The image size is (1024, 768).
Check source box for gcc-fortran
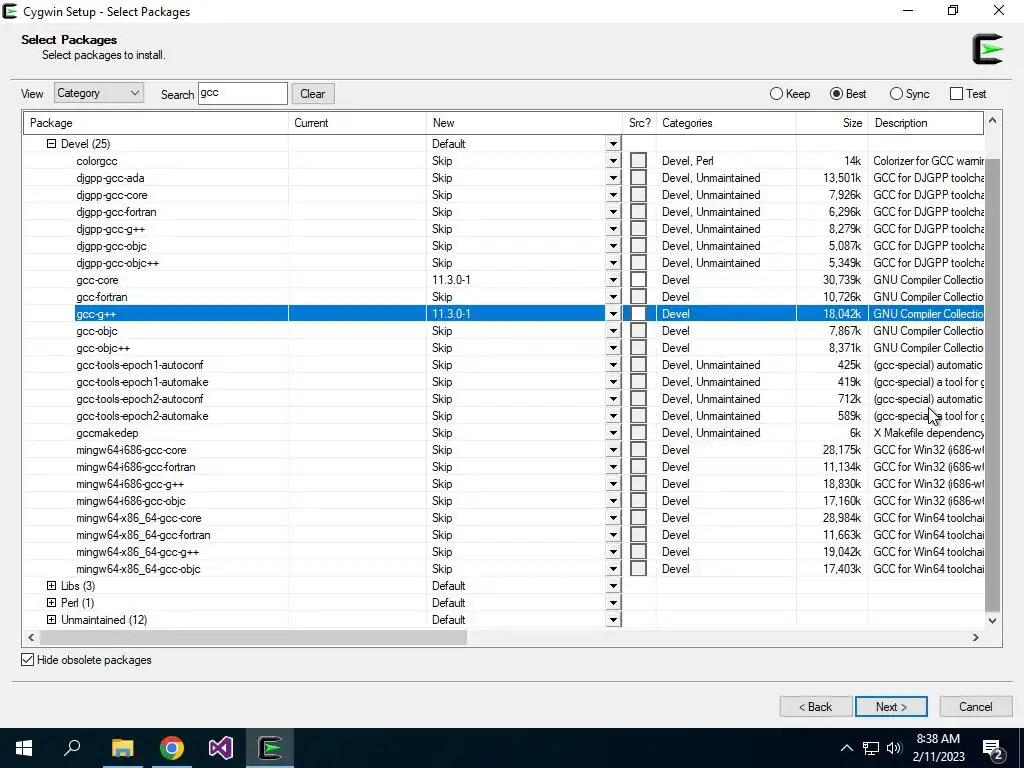(638, 296)
